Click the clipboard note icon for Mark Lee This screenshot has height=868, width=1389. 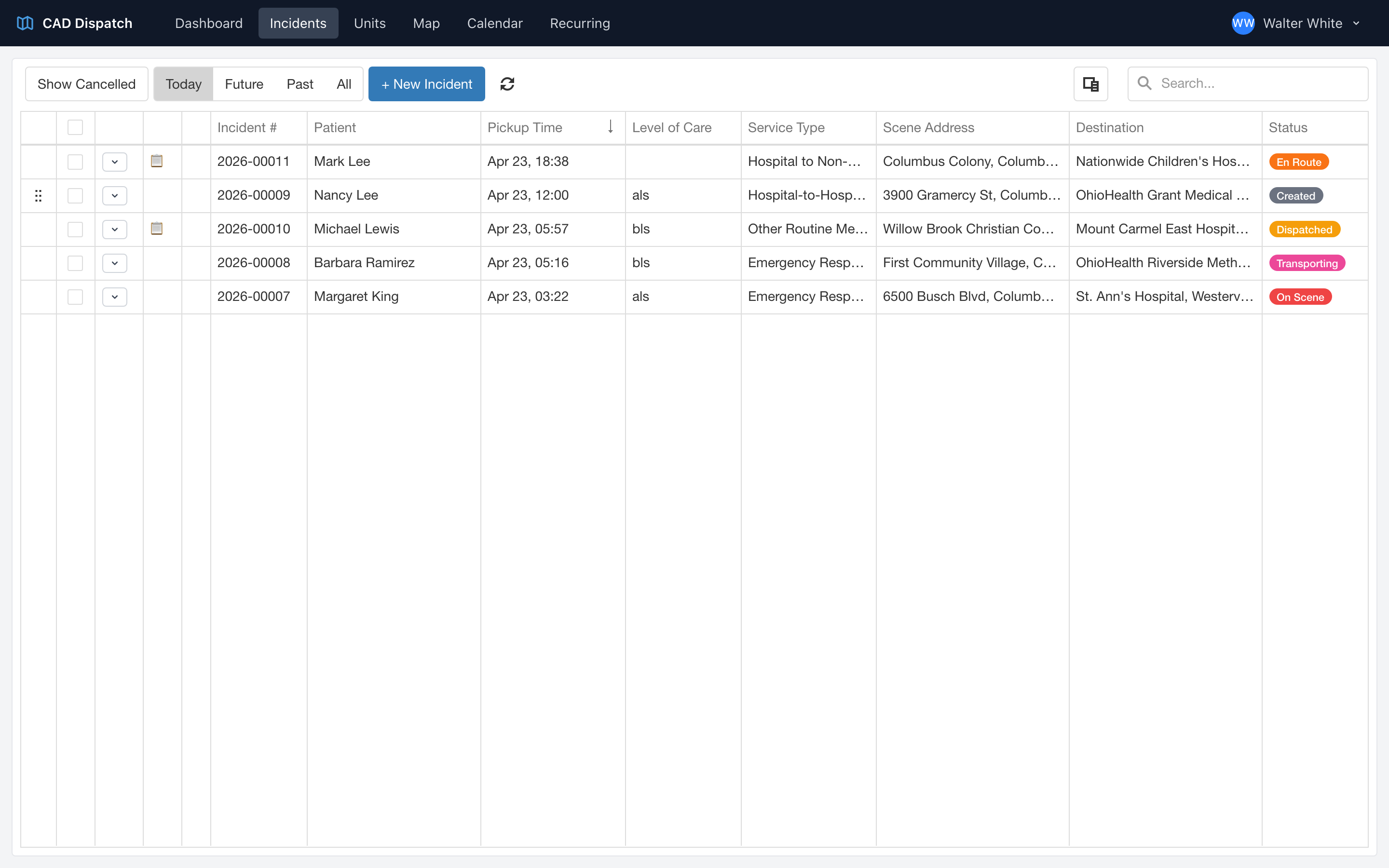click(x=157, y=161)
